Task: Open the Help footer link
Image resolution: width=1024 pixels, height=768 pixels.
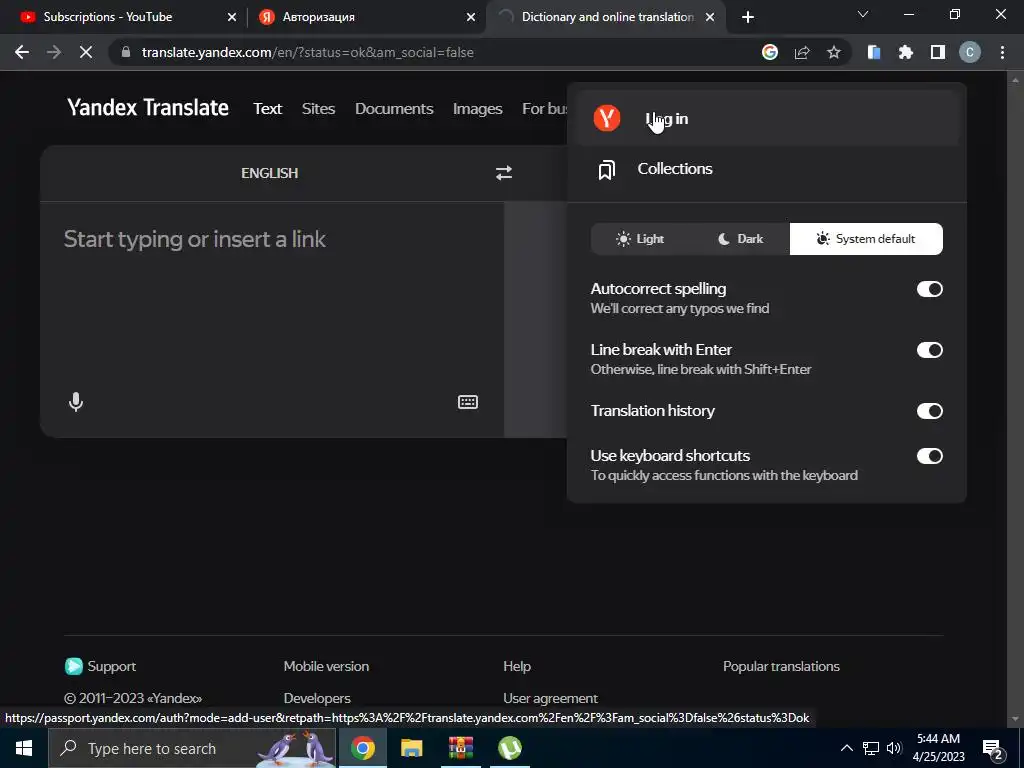Action: pyautogui.click(x=517, y=666)
